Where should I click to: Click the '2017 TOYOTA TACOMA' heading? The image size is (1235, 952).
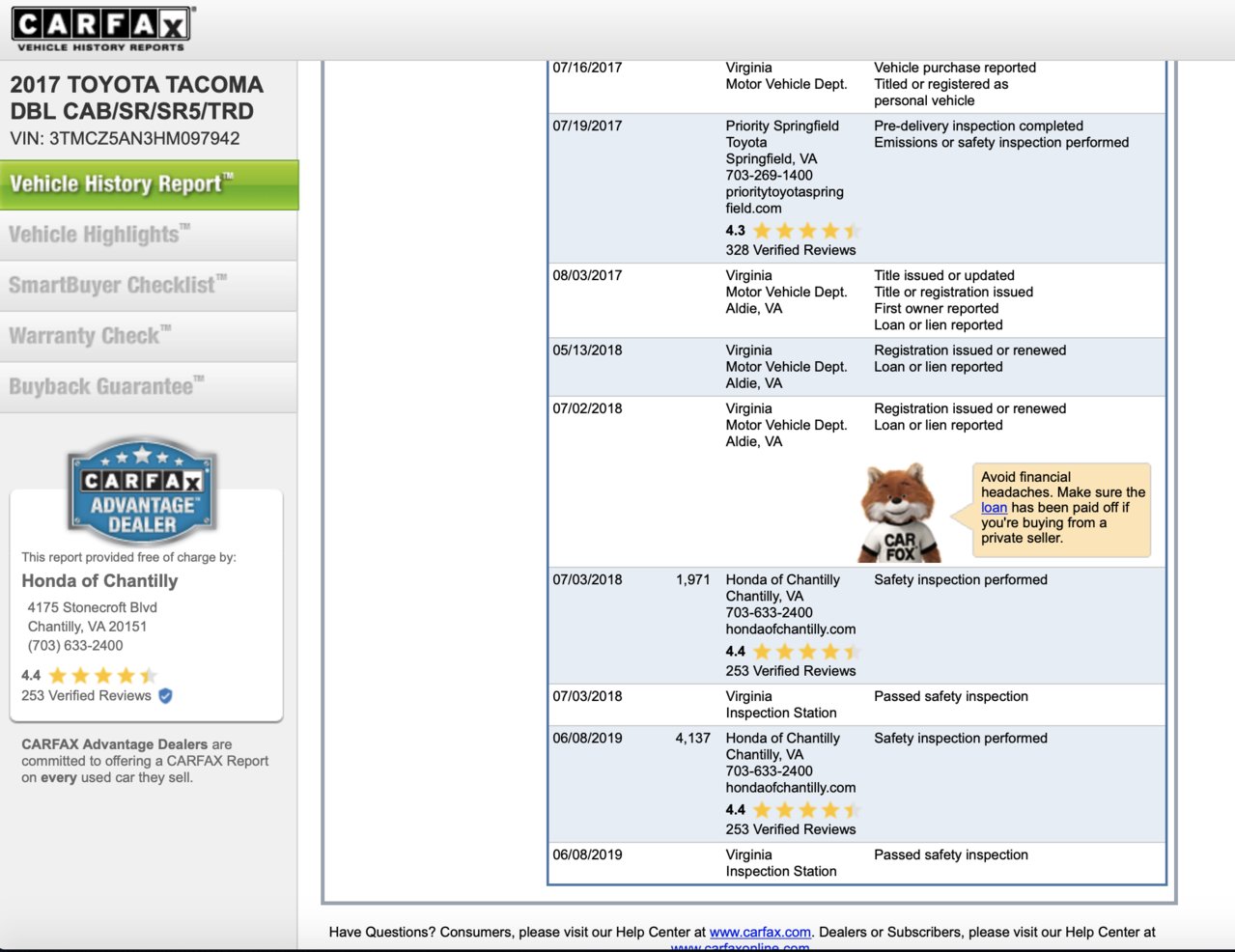(136, 85)
